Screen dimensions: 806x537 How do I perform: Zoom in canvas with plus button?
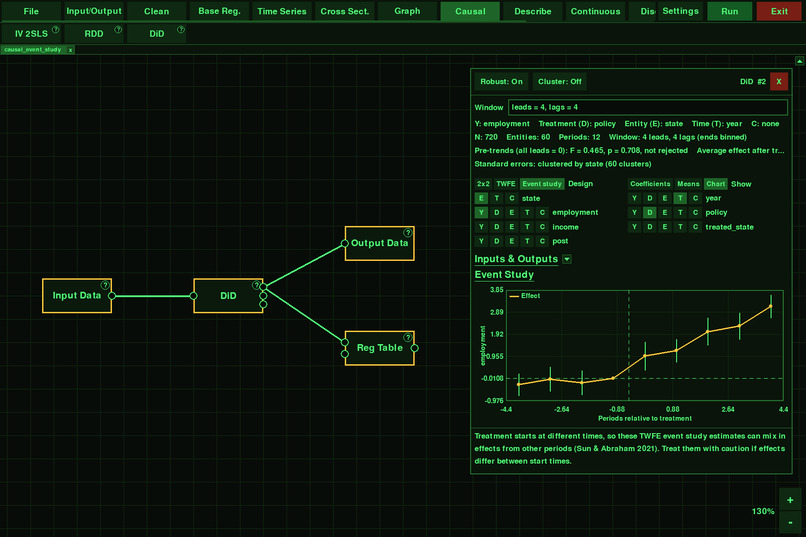tap(790, 500)
